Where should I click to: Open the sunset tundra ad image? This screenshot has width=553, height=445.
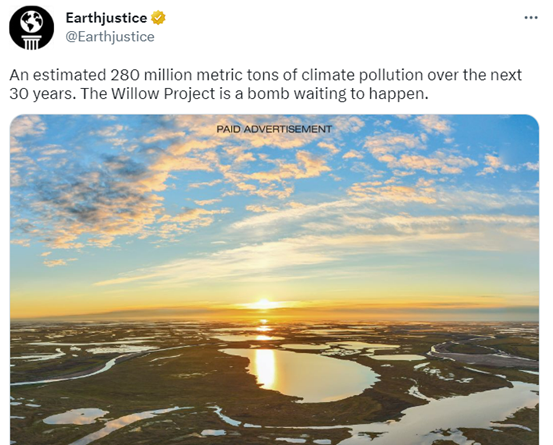pyautogui.click(x=274, y=280)
